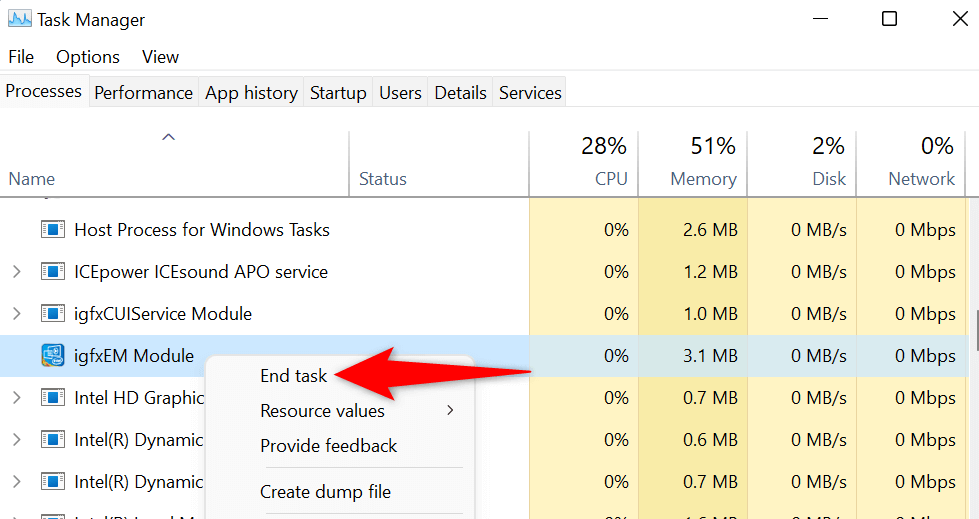The height and width of the screenshot is (519, 979).
Task: Select Provide feedback in the context menu
Action: (328, 446)
